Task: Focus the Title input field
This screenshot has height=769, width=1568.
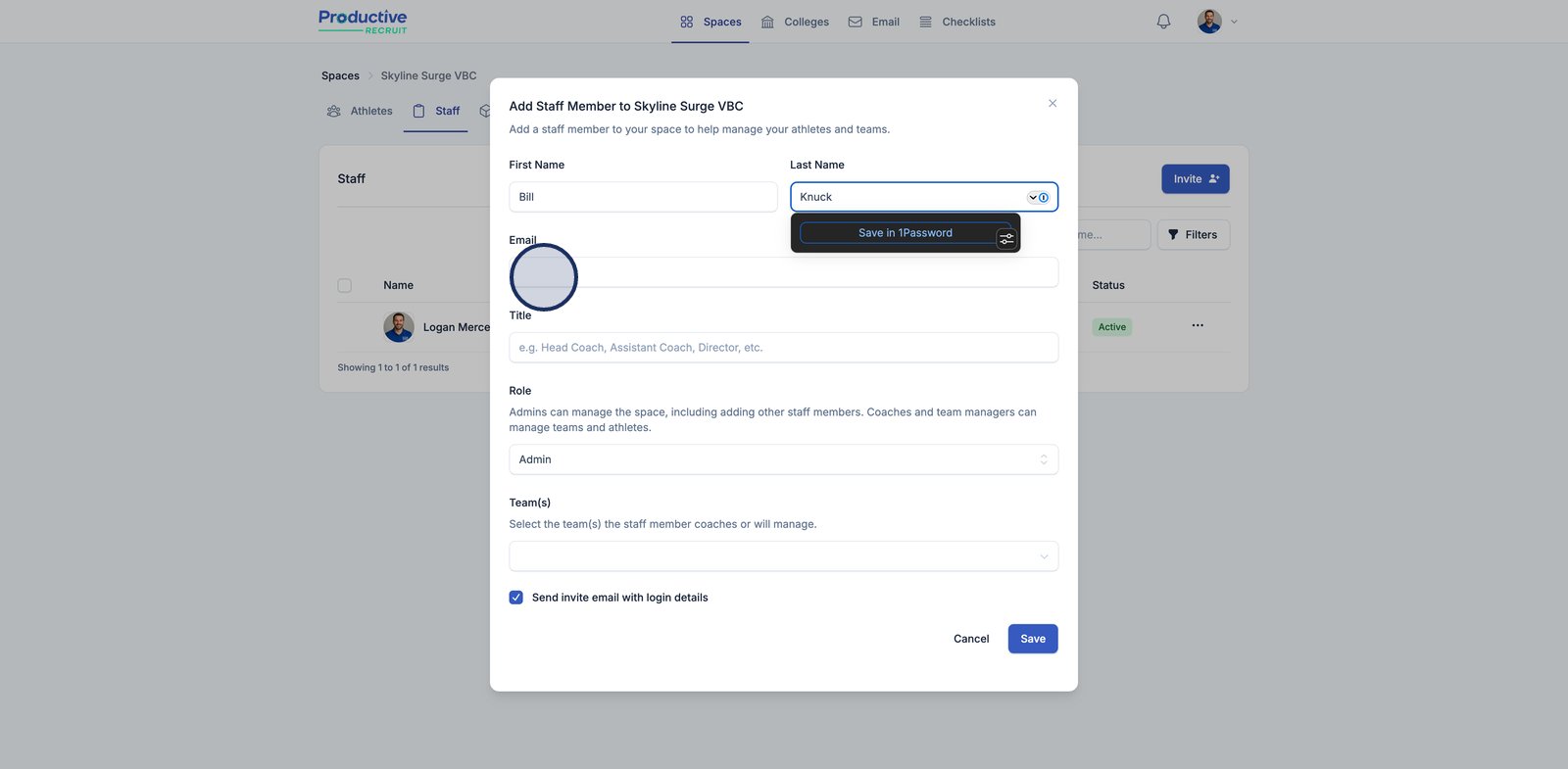Action: (x=783, y=348)
